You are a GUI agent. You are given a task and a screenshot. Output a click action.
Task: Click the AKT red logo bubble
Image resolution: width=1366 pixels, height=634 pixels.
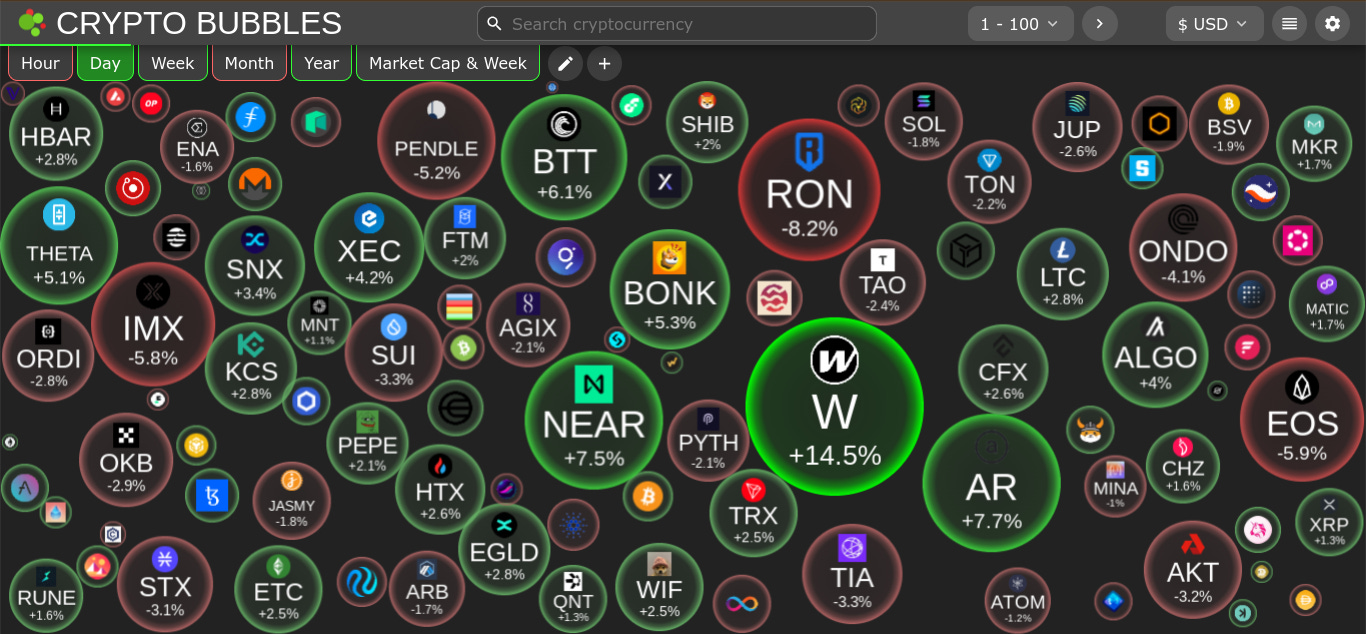[x=1192, y=545]
